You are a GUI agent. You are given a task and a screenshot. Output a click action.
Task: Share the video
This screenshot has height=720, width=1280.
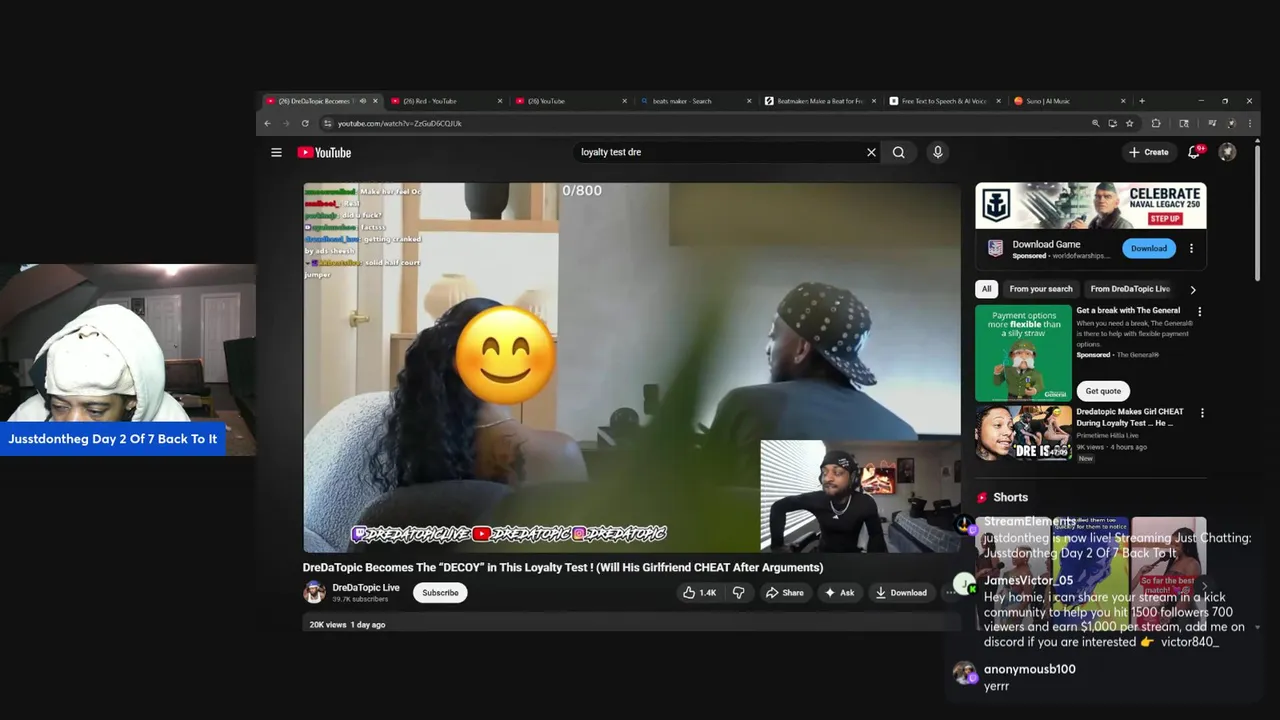pyautogui.click(x=784, y=592)
